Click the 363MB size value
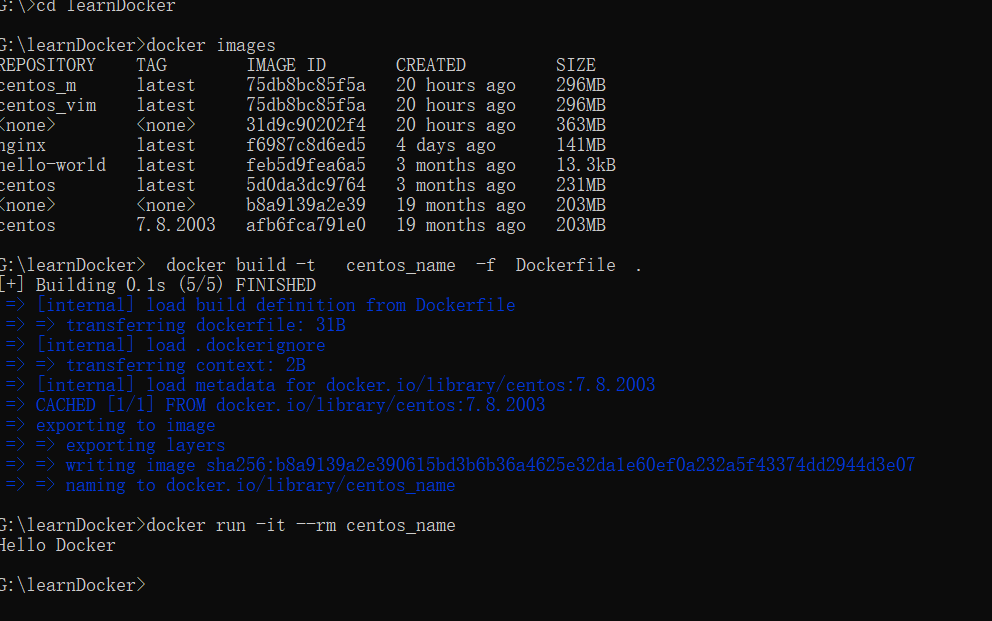The height and width of the screenshot is (621, 992). (x=580, y=125)
